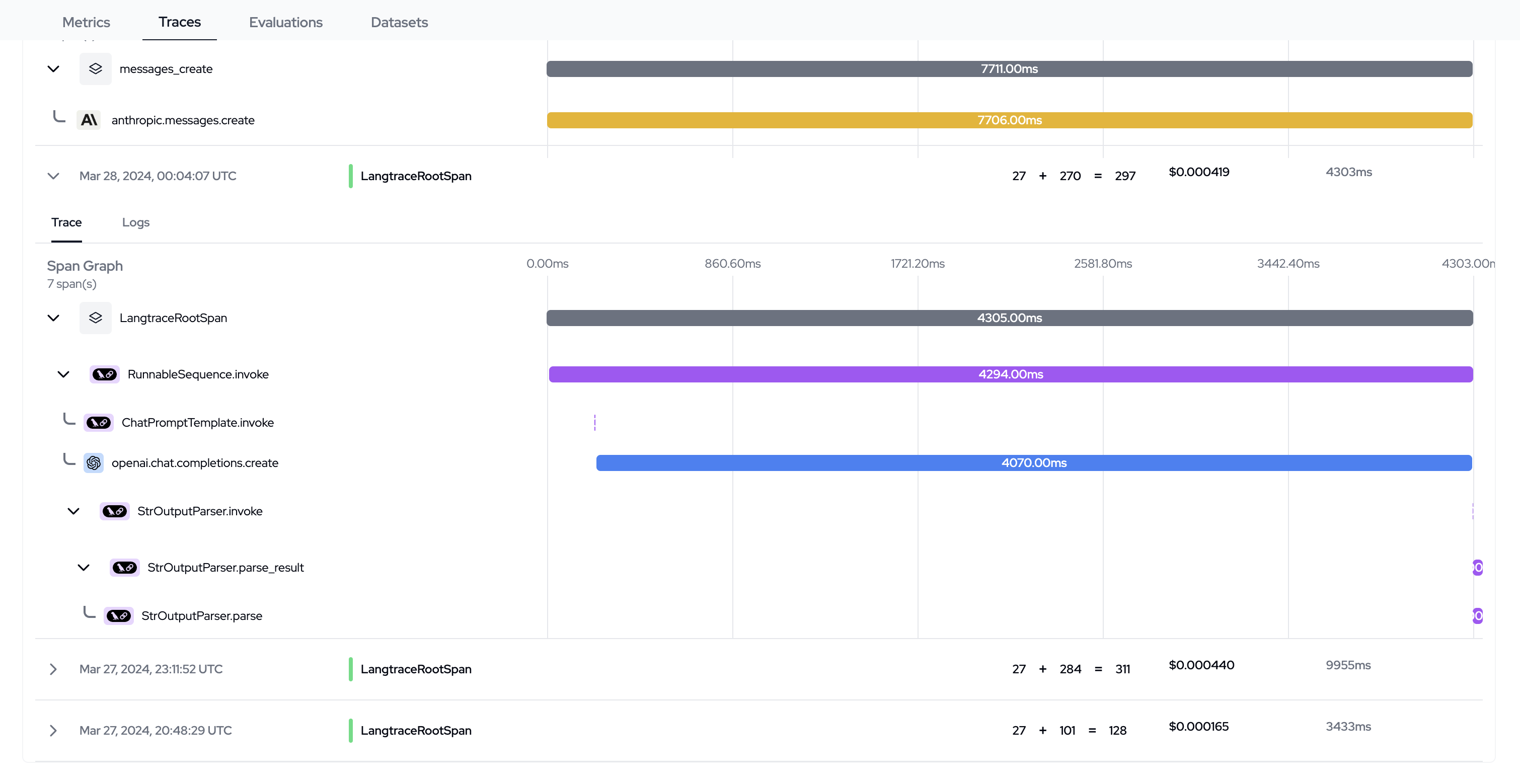Image resolution: width=1520 pixels, height=784 pixels.
Task: Collapse the Mar 28, 00:04:07 UTC trace row
Action: click(x=53, y=177)
